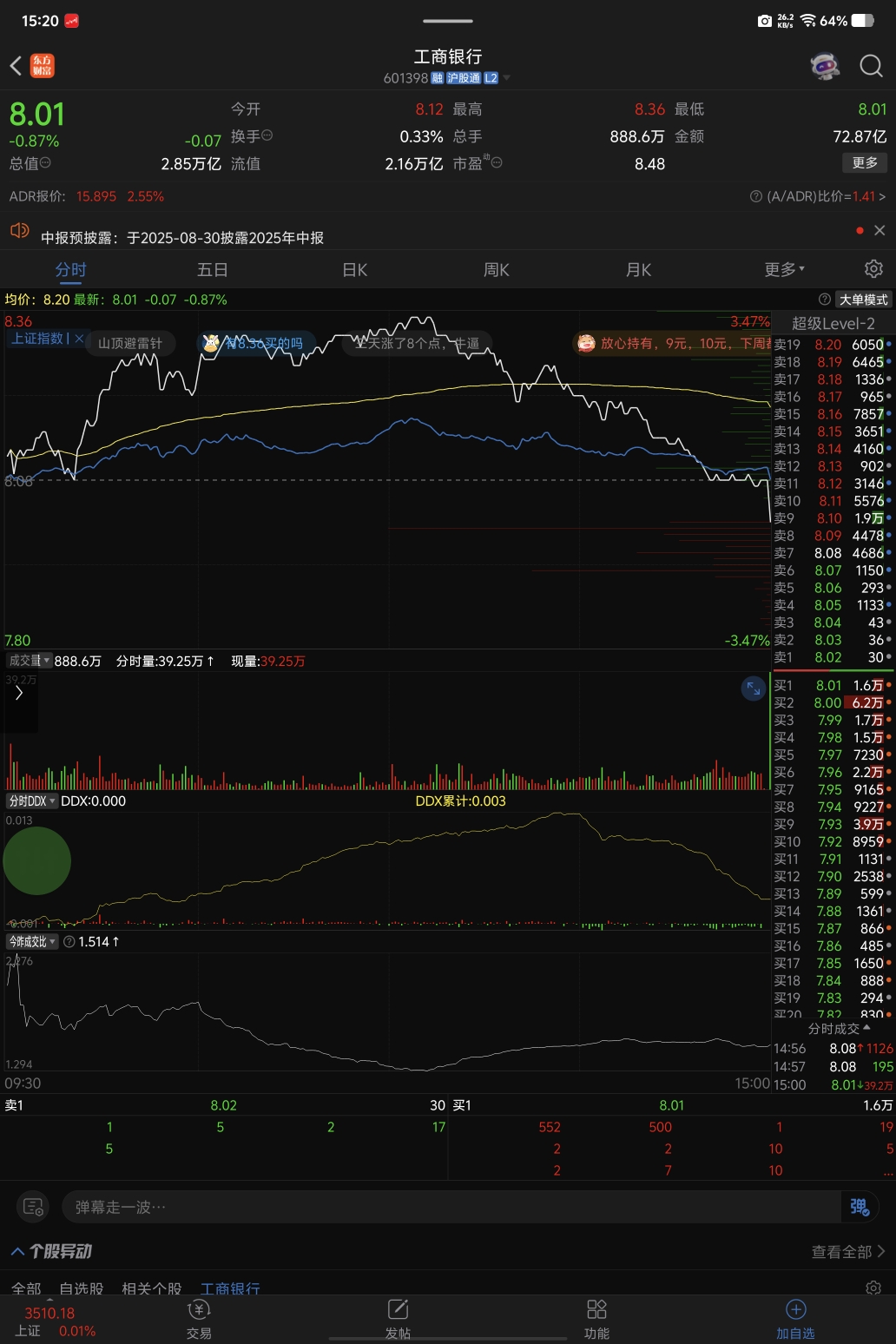Tap the 山顶避雷针 comment bubble
Image resolution: width=896 pixels, height=1344 pixels.
pos(130,343)
